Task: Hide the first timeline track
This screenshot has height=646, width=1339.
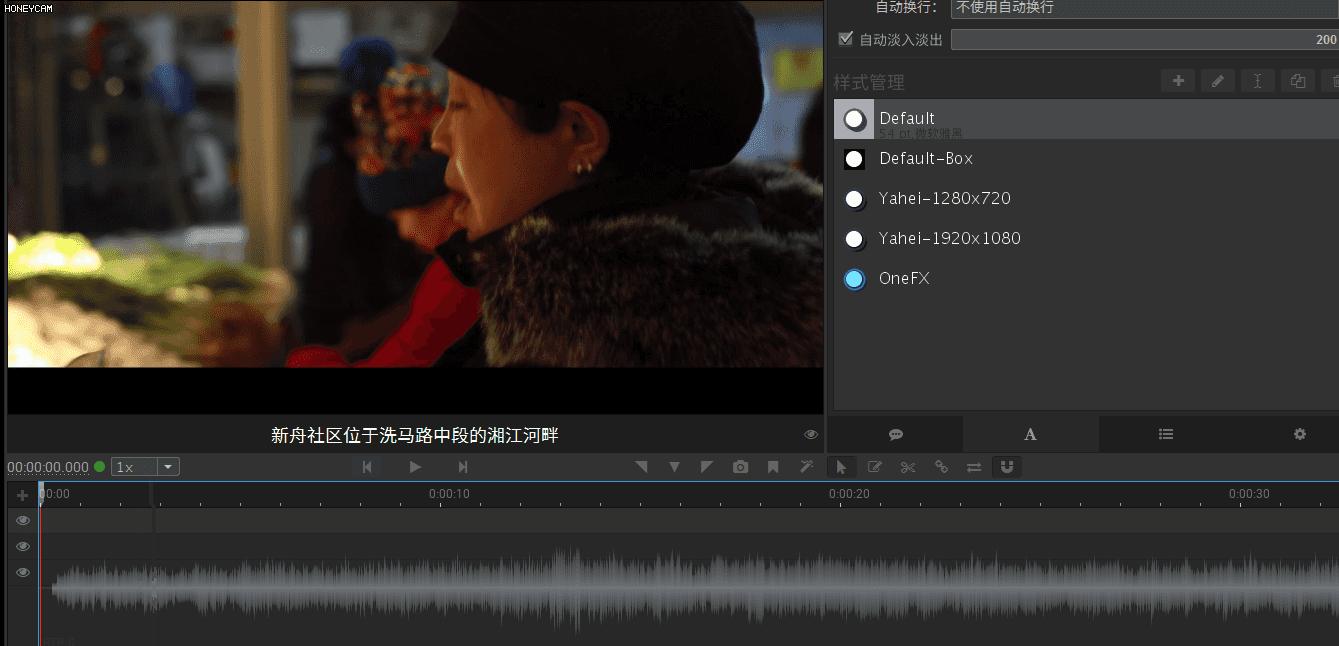Action: coord(23,520)
